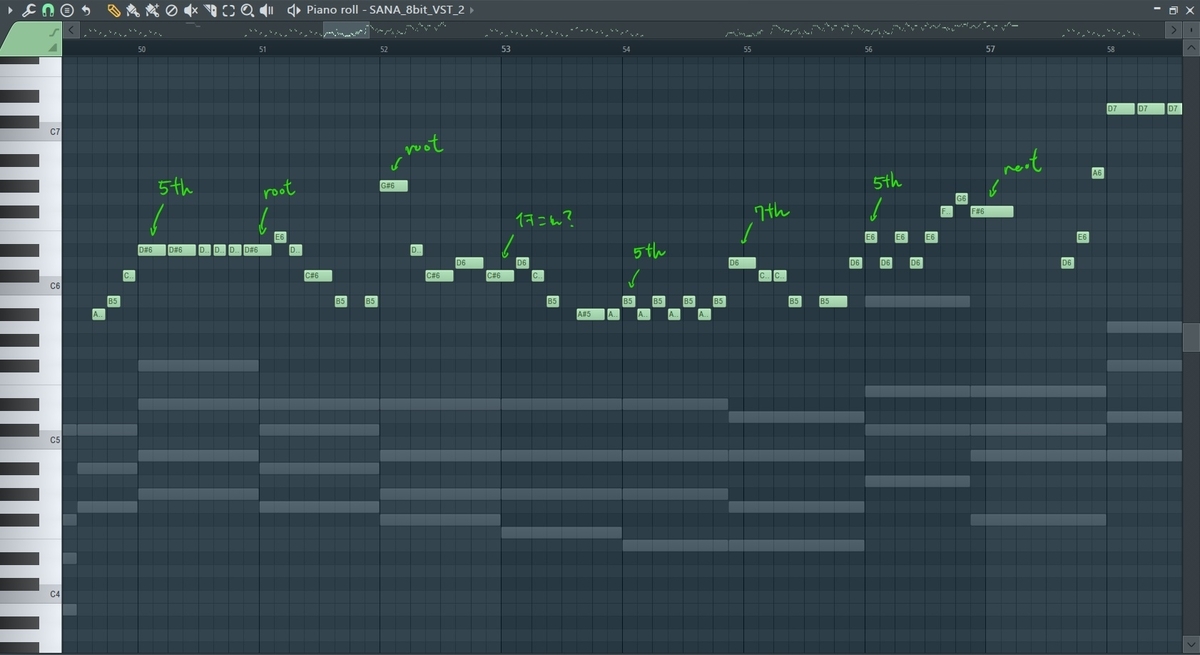This screenshot has height=655, width=1200.
Task: Select the Mute tool
Action: coord(190,10)
